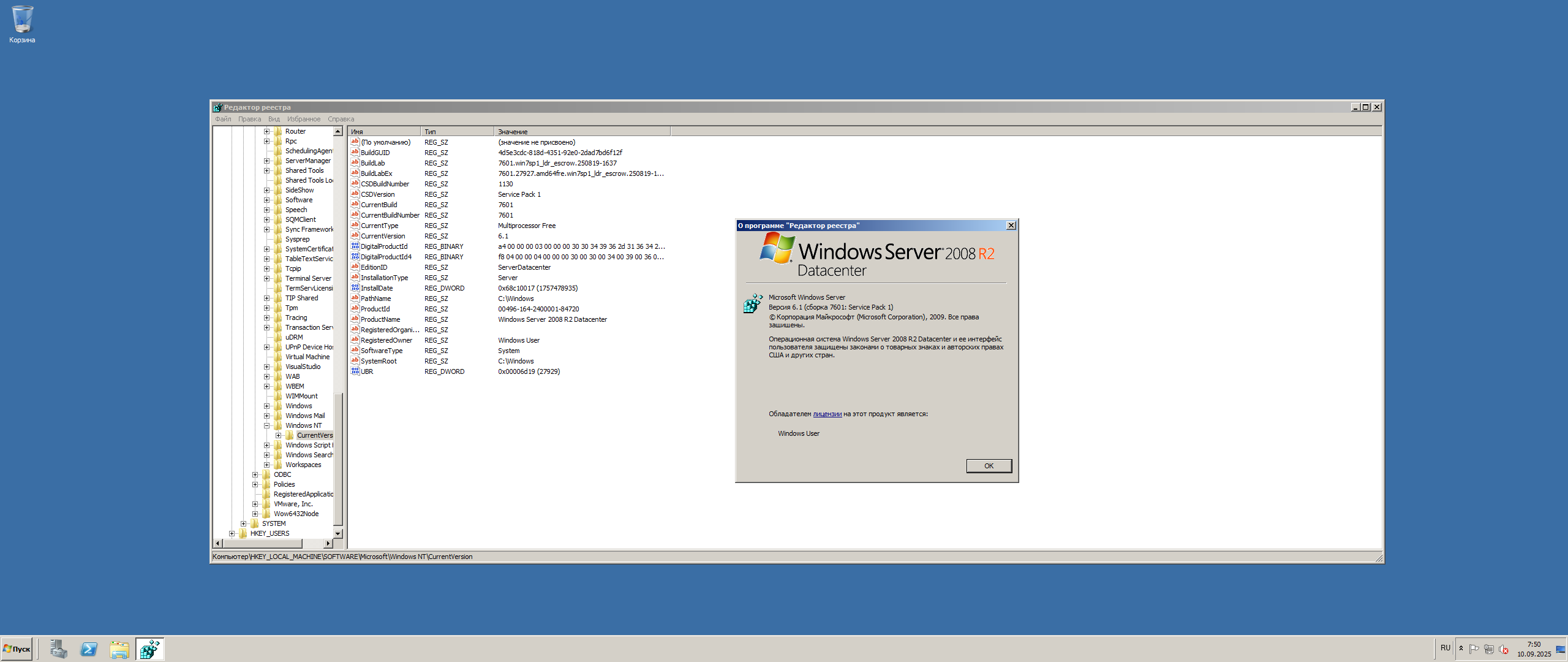Image resolution: width=1568 pixels, height=662 pixels.
Task: Click OK in About dialog
Action: 989,466
